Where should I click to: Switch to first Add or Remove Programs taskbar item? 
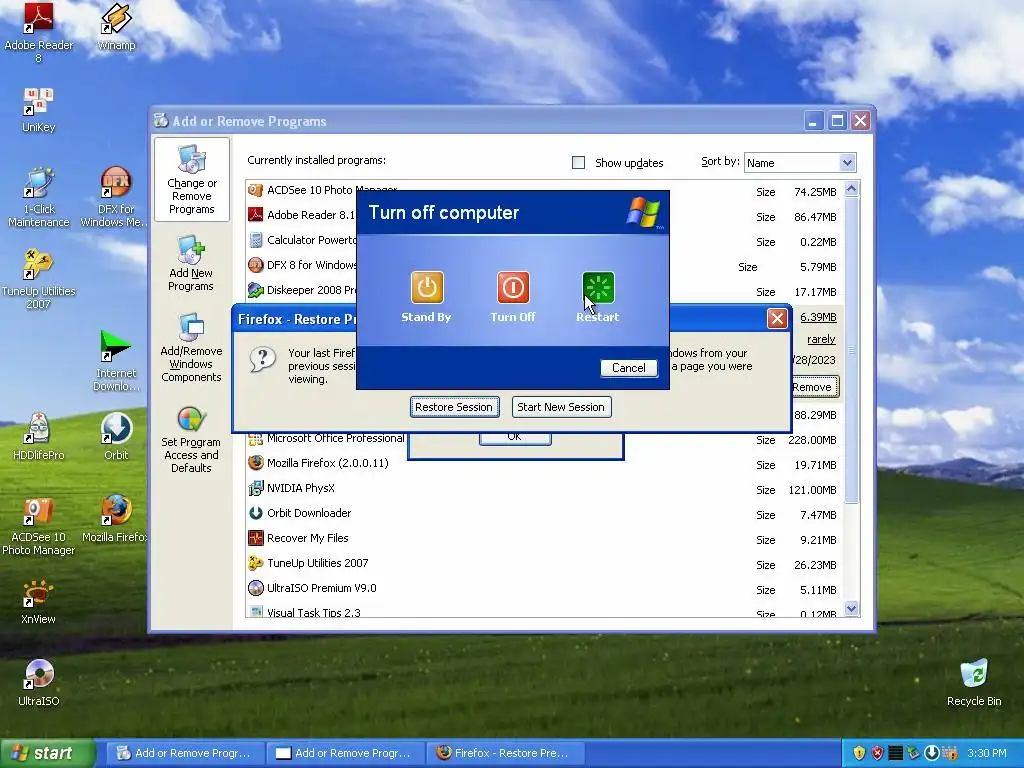(x=183, y=753)
